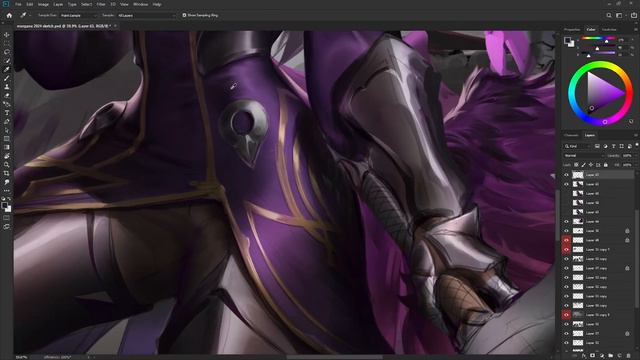Open the Edit Toolbar three-dots button
The width and height of the screenshot is (640, 360).
tap(7, 191)
